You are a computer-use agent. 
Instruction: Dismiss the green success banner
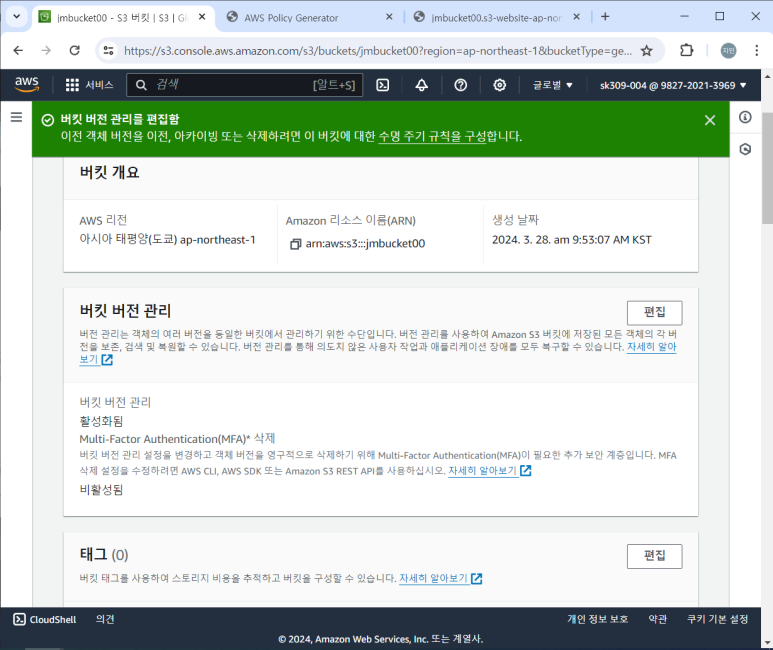coord(710,120)
